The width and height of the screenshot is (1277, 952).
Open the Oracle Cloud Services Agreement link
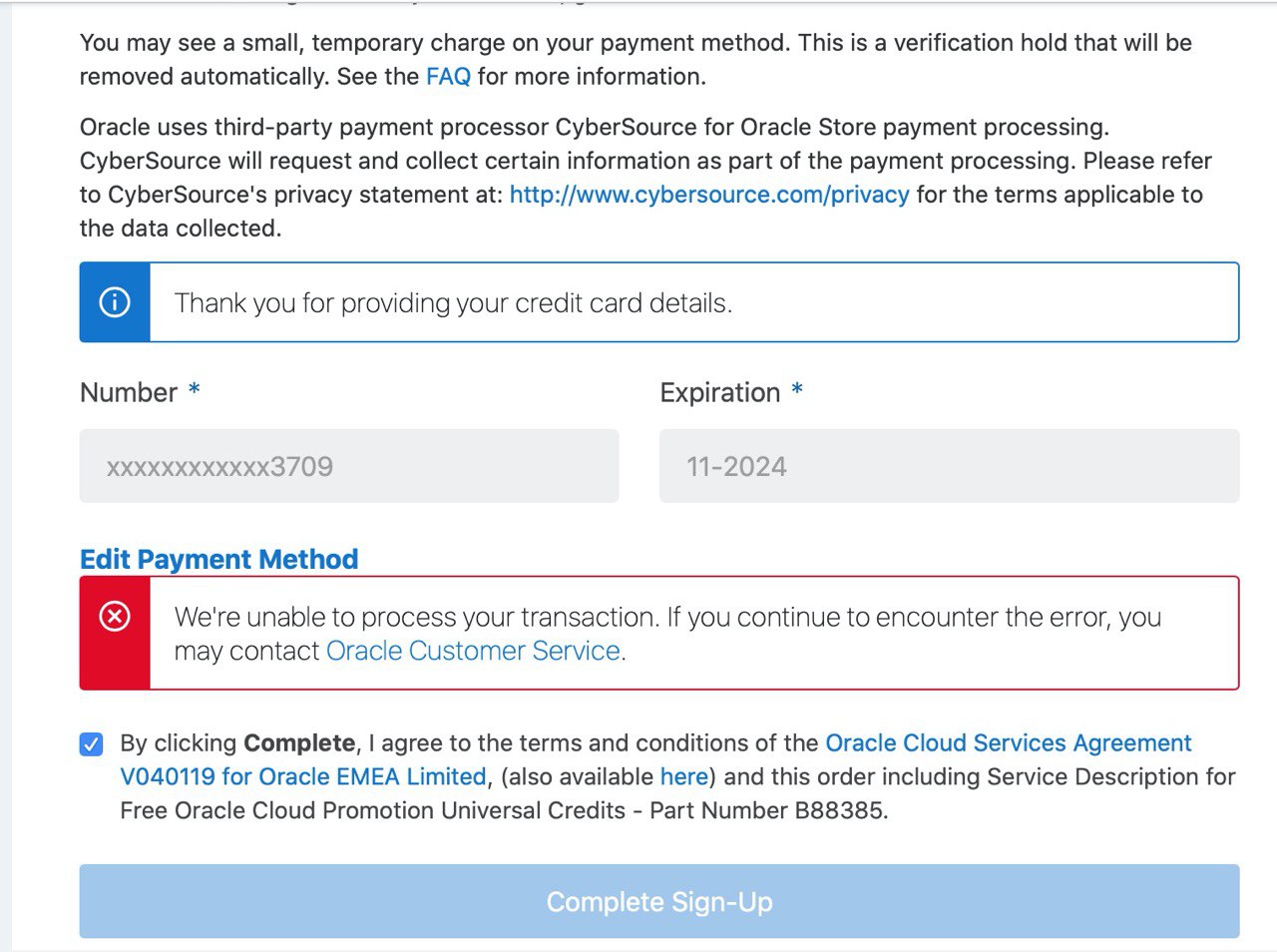(x=1008, y=743)
